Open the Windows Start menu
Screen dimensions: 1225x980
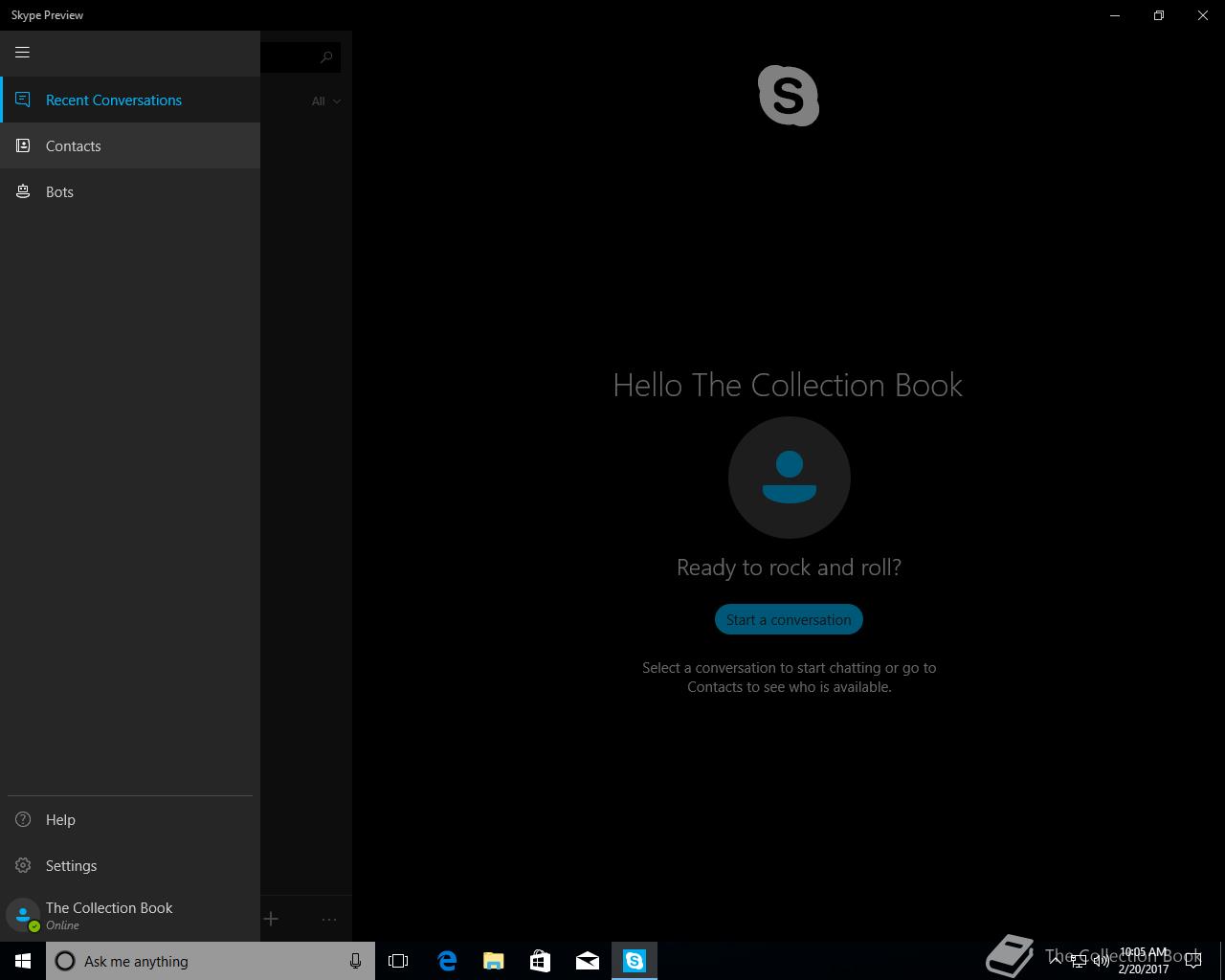tap(23, 961)
